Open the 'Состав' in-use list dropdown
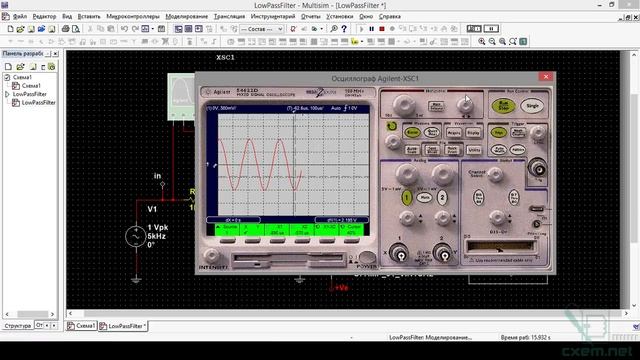Image resolution: width=640 pixels, height=360 pixels. pos(280,29)
